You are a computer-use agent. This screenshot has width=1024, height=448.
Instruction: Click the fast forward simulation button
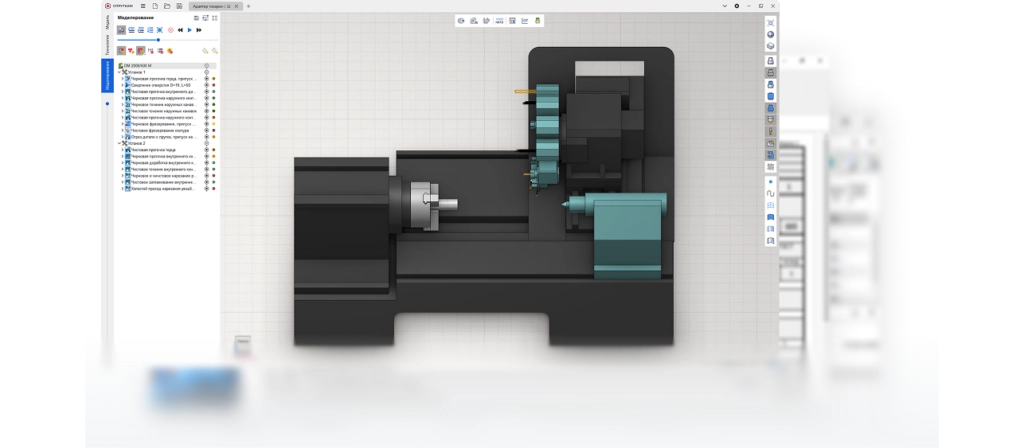(x=198, y=30)
